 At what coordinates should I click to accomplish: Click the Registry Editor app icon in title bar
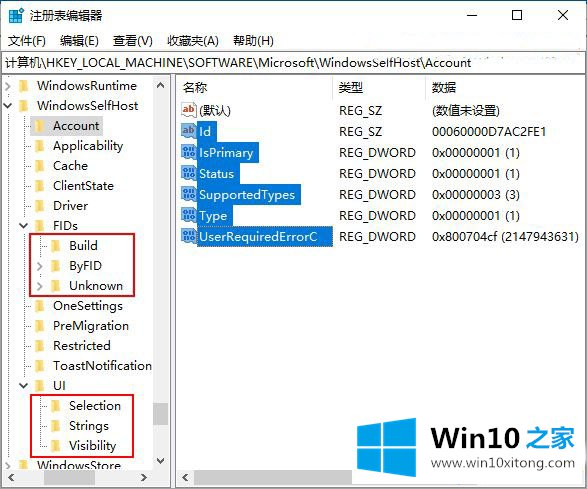[x=16, y=16]
